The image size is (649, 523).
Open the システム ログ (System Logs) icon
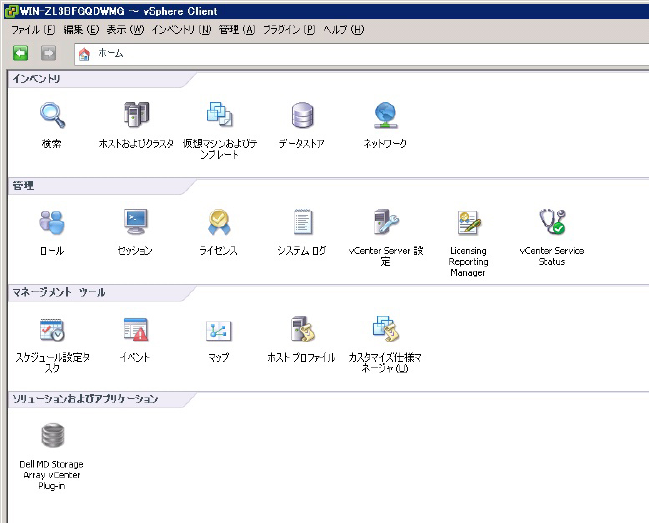pyautogui.click(x=302, y=221)
